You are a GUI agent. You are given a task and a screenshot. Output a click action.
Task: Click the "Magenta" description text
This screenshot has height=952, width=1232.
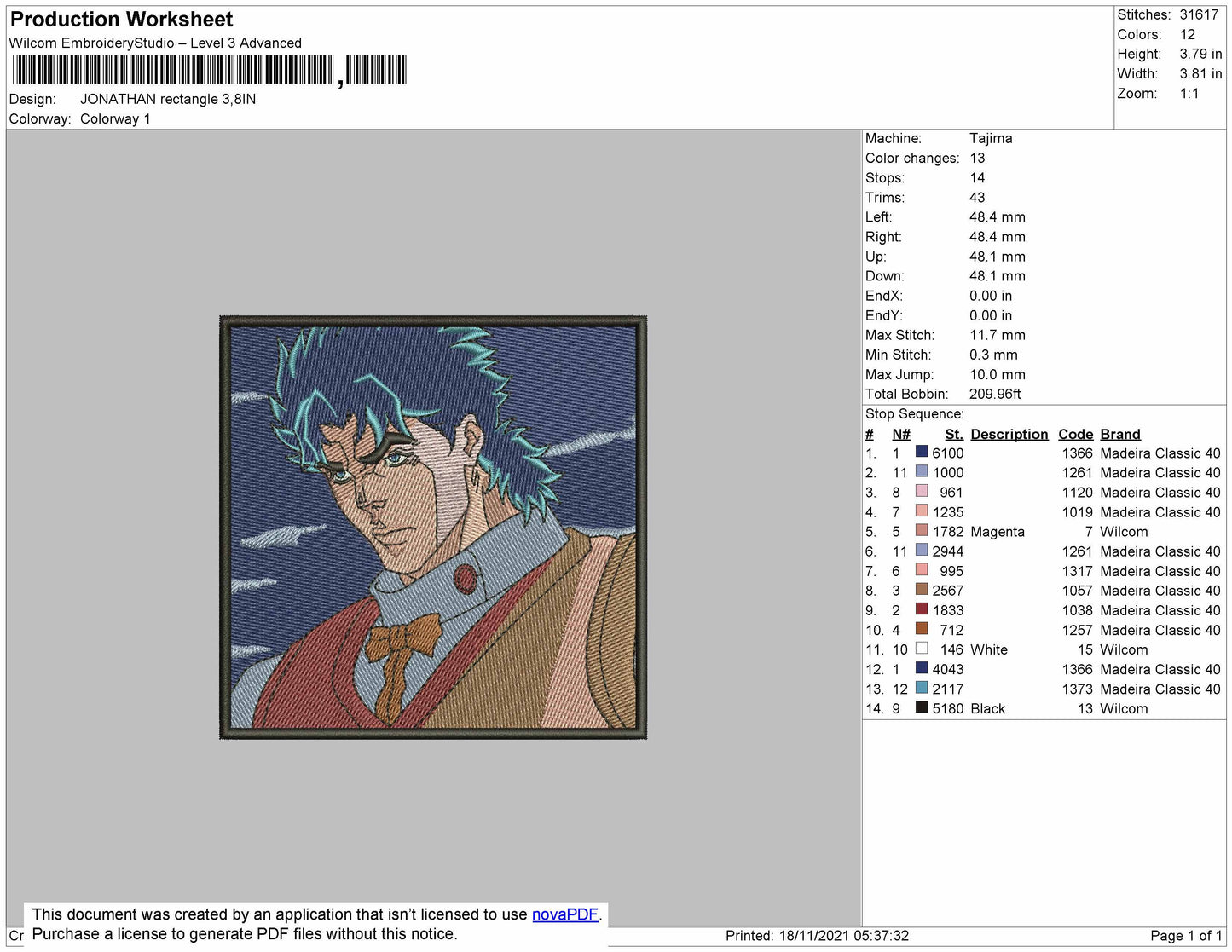coord(998,532)
